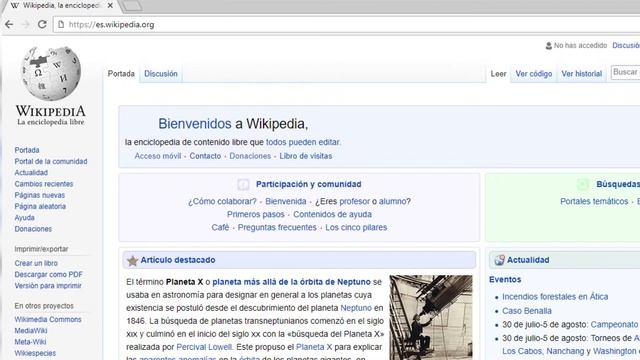The width and height of the screenshot is (640, 360).
Task: Click the profesor link
Action: point(355,202)
